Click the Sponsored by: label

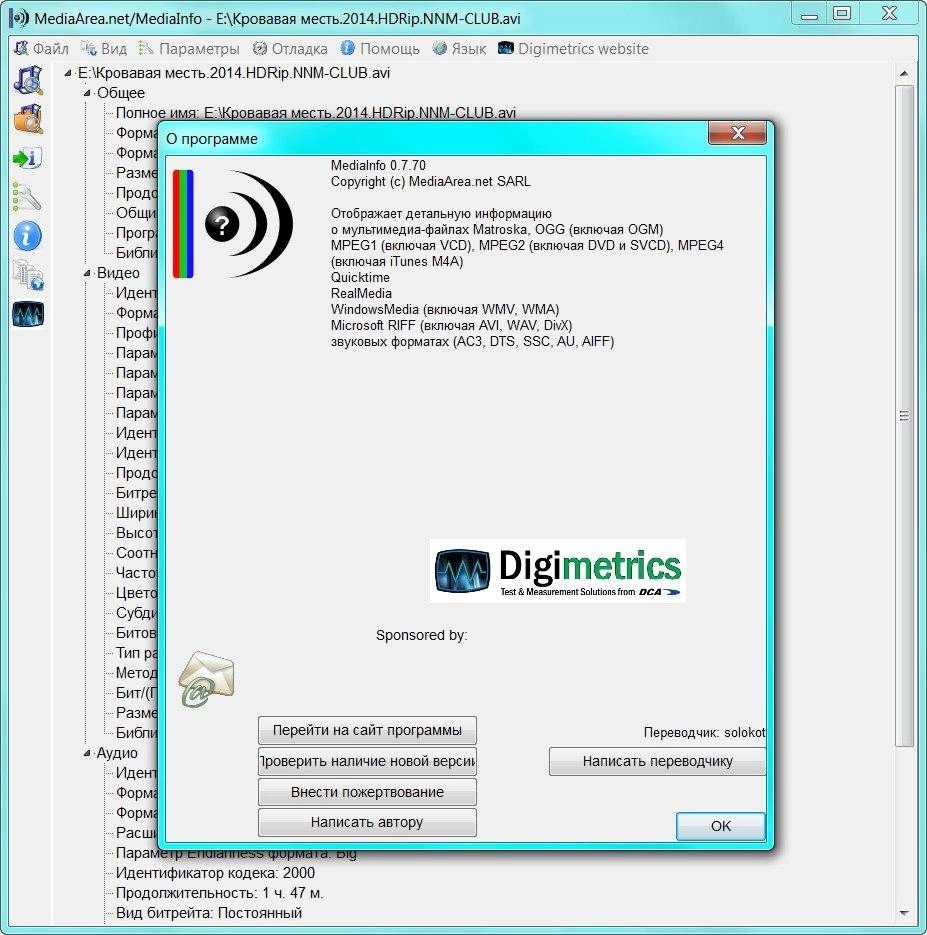[421, 636]
